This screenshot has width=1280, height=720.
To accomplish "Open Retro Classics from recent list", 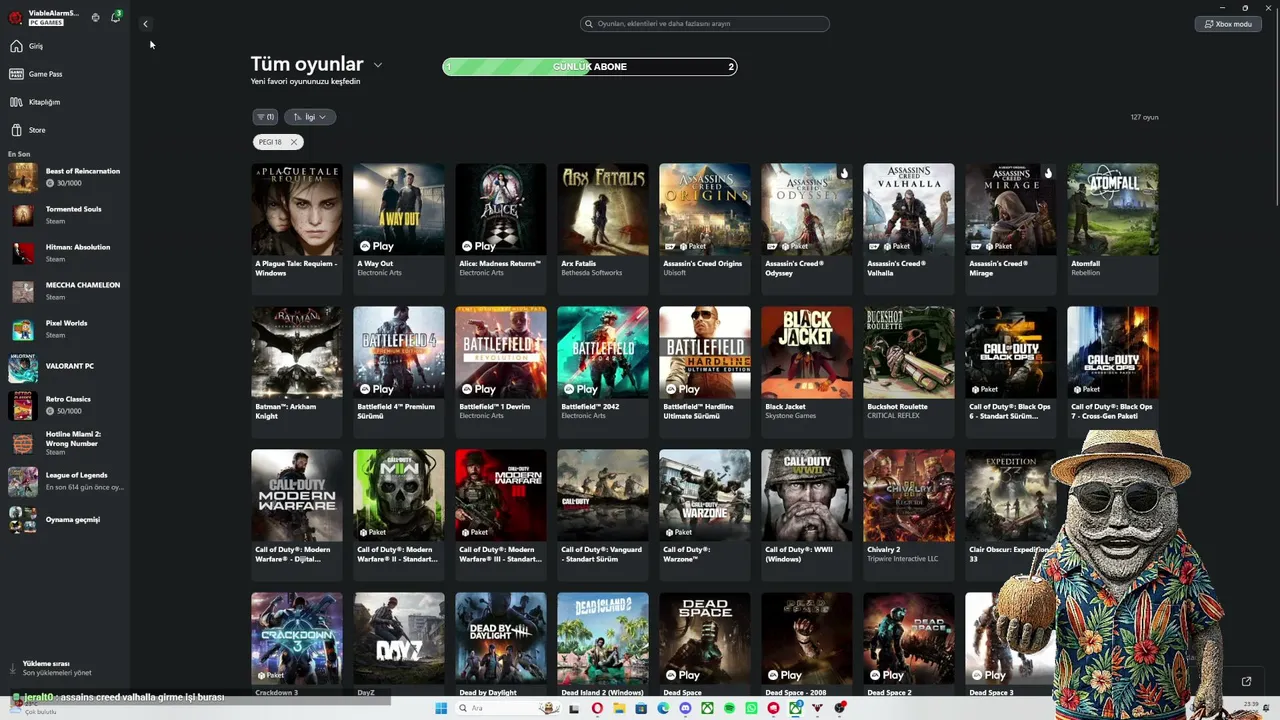I will (x=65, y=405).
